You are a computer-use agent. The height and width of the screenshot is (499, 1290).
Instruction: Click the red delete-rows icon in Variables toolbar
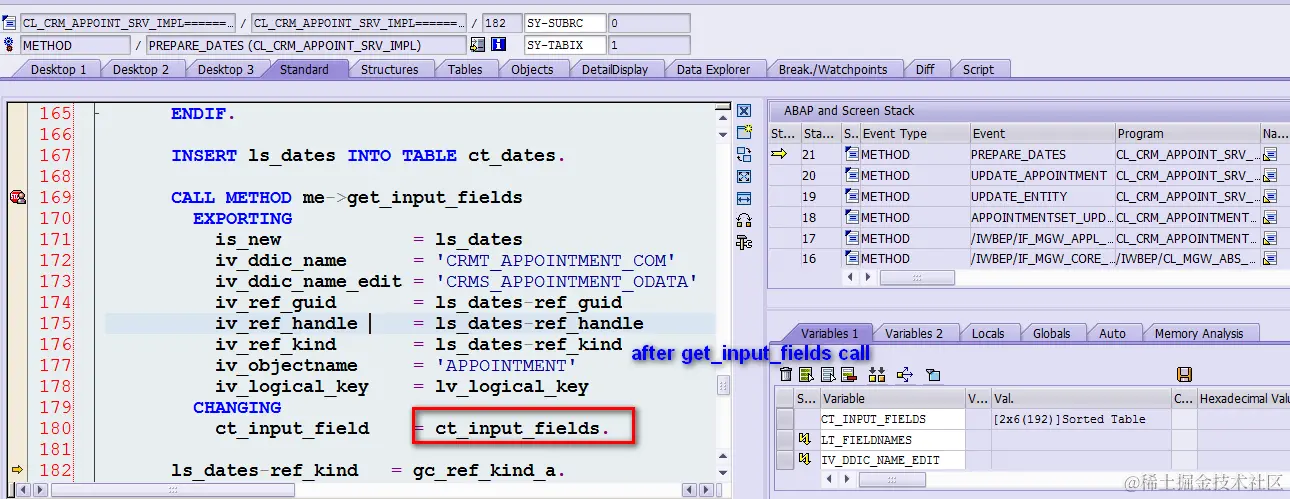click(x=848, y=374)
